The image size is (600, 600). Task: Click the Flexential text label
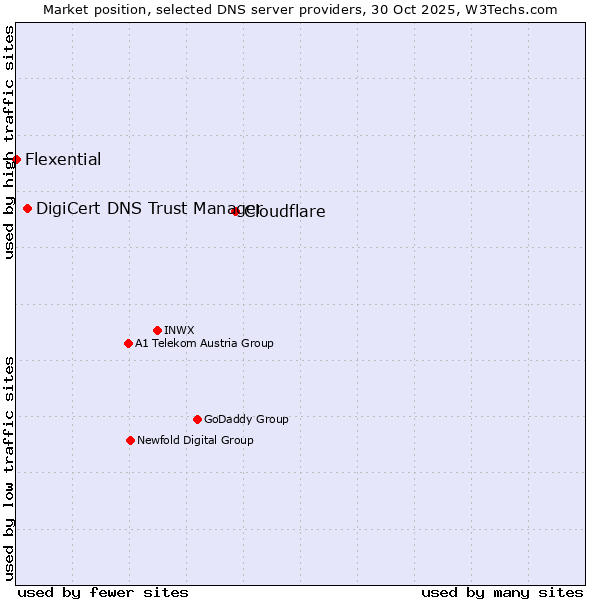pyautogui.click(x=63, y=160)
